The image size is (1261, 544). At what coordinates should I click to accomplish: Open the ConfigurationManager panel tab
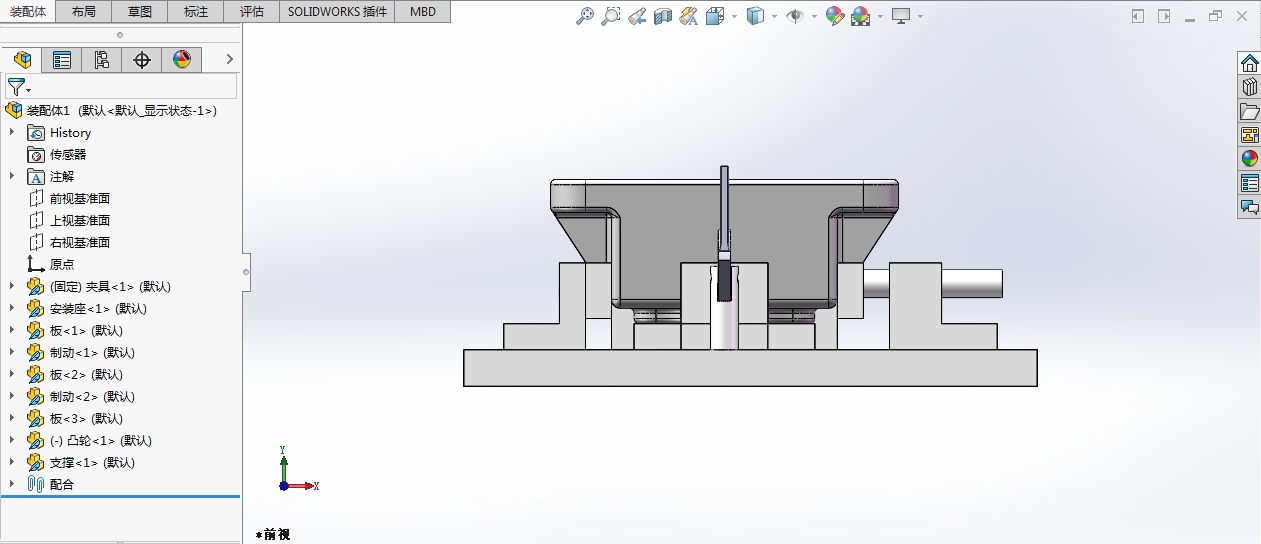101,60
